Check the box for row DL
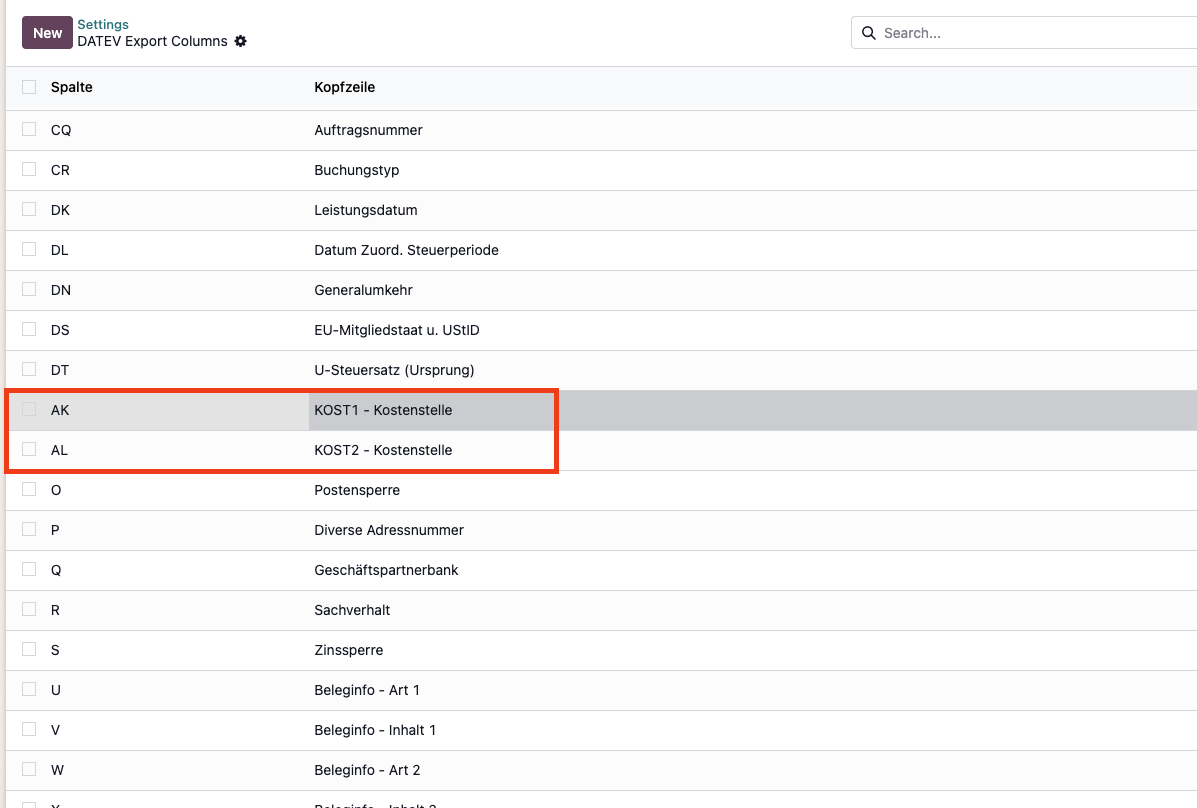Viewport: 1197px width, 808px height. point(29,249)
